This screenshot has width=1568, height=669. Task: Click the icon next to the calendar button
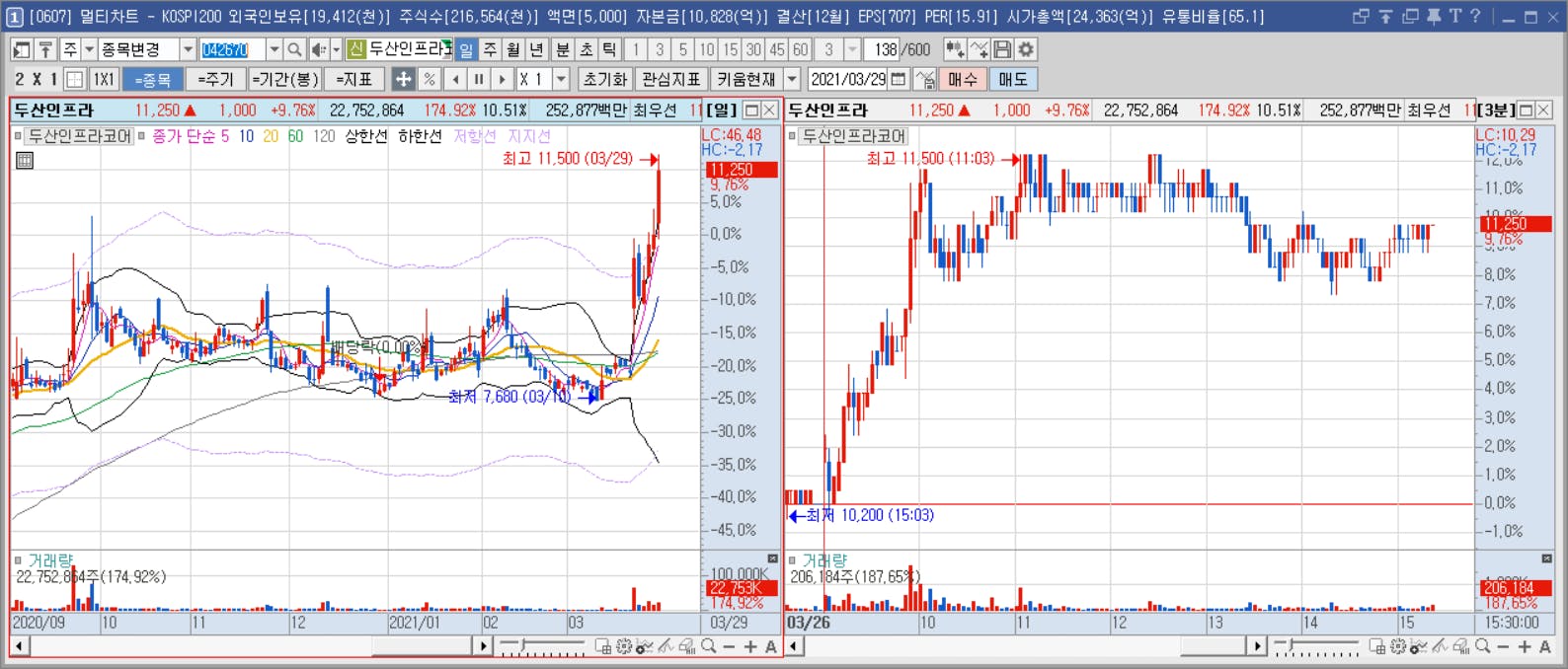925,79
